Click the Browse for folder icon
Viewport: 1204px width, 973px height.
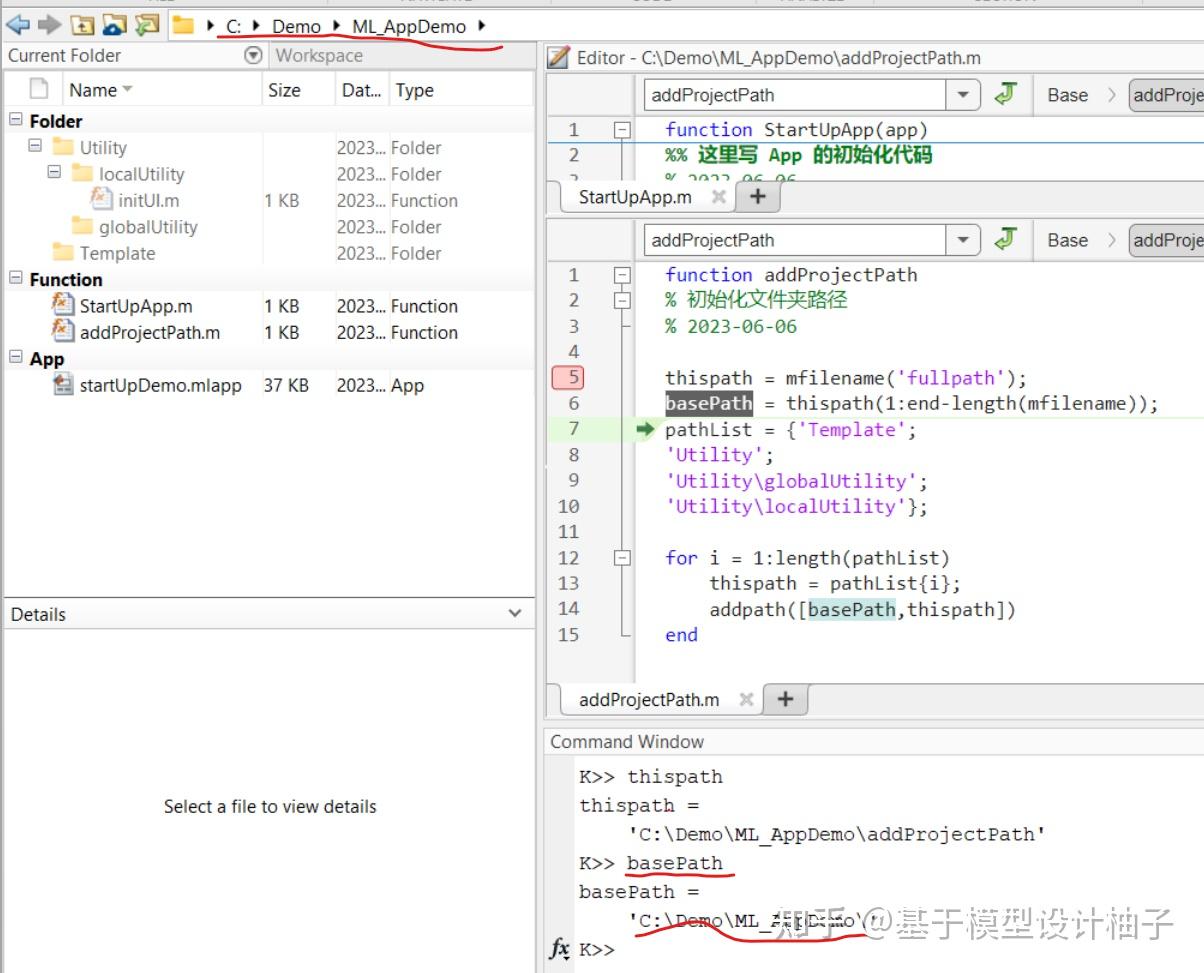click(147, 25)
